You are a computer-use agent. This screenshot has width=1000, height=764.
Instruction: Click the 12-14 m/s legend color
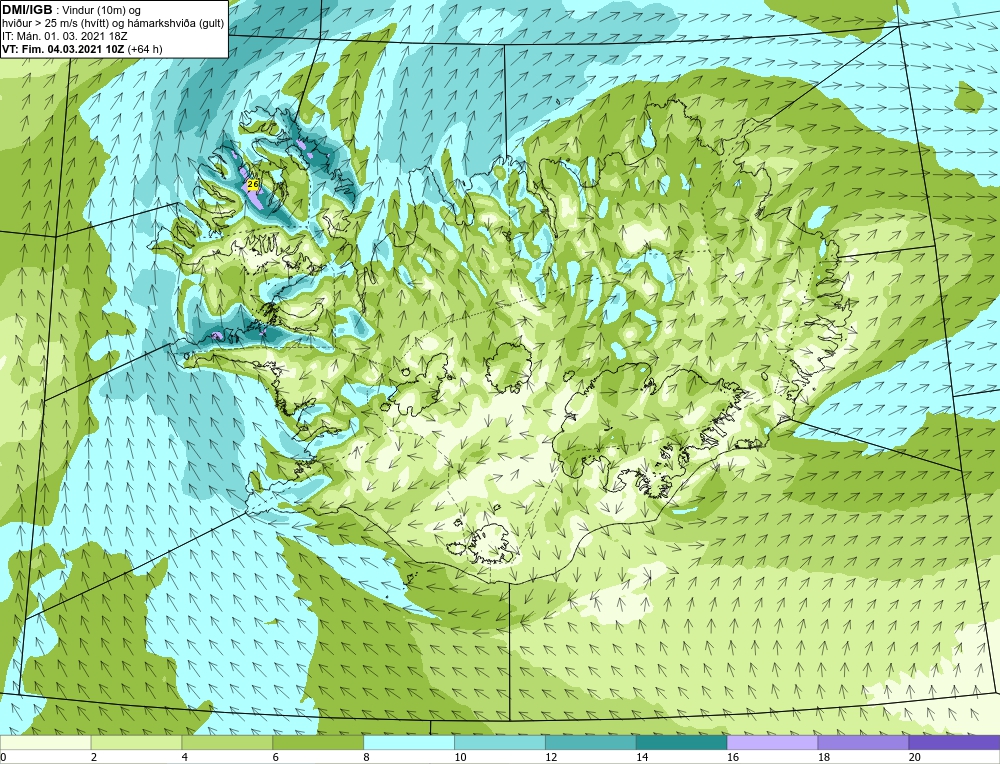tap(591, 743)
